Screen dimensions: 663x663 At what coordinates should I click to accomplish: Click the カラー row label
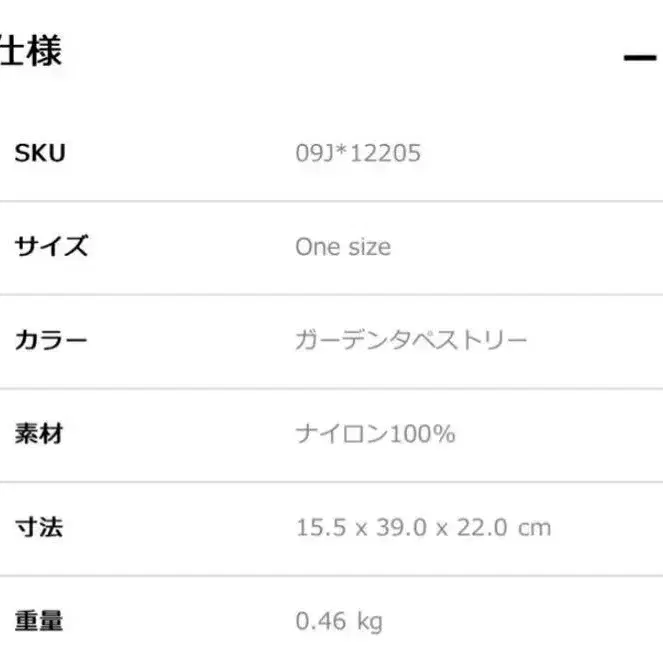[x=51, y=340]
